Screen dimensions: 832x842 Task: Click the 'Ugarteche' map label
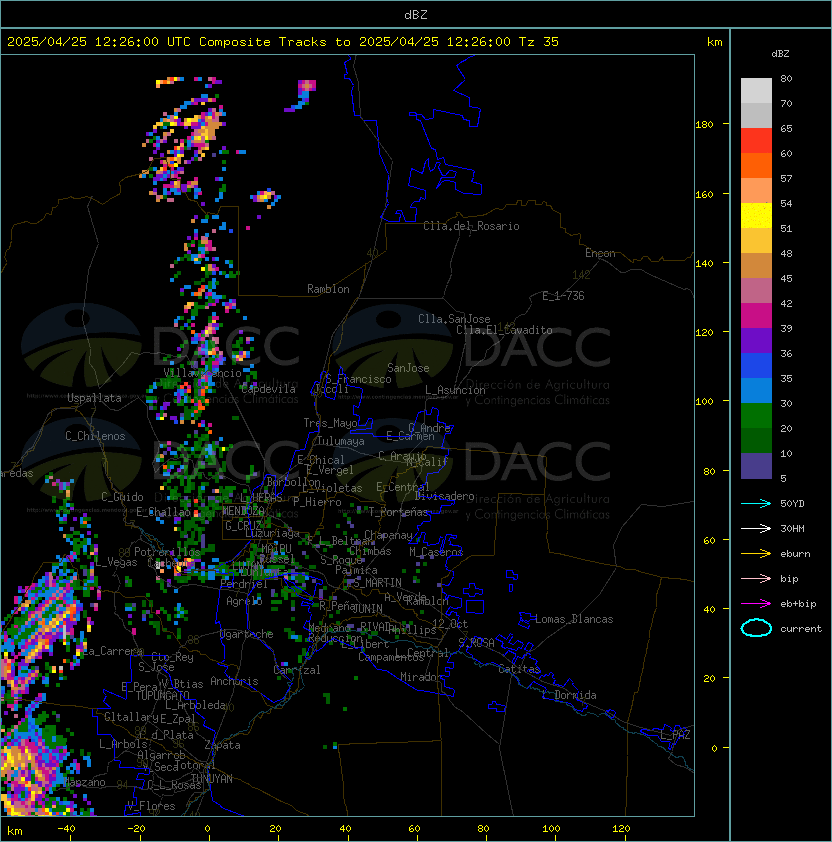click(x=247, y=634)
